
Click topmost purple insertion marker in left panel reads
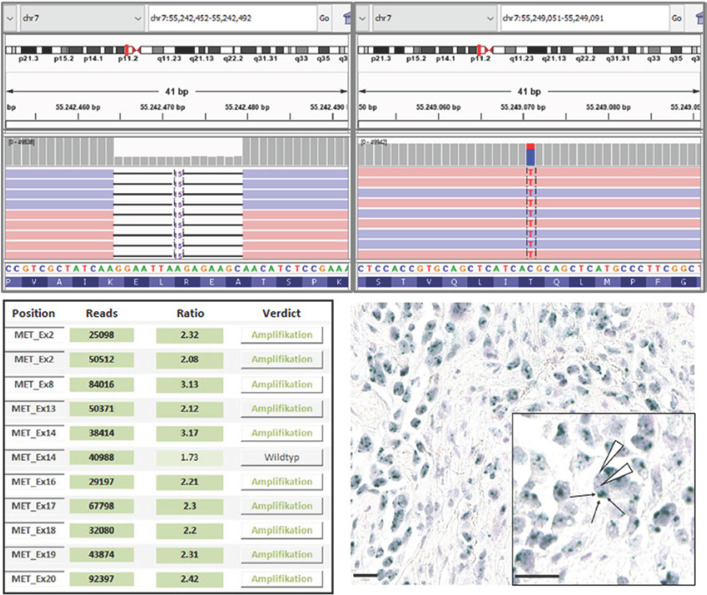(178, 174)
